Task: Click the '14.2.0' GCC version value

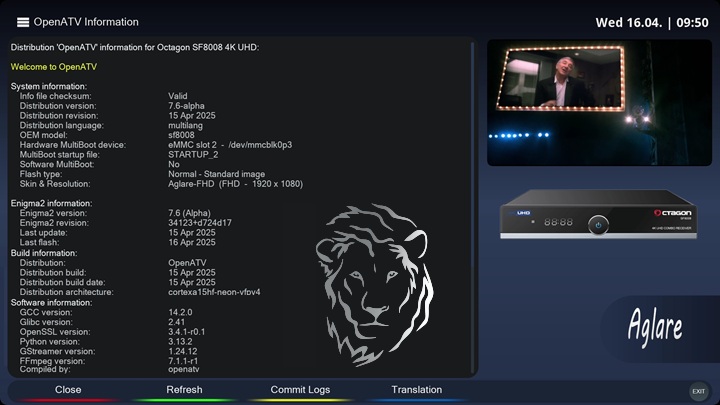Action: 180,312
